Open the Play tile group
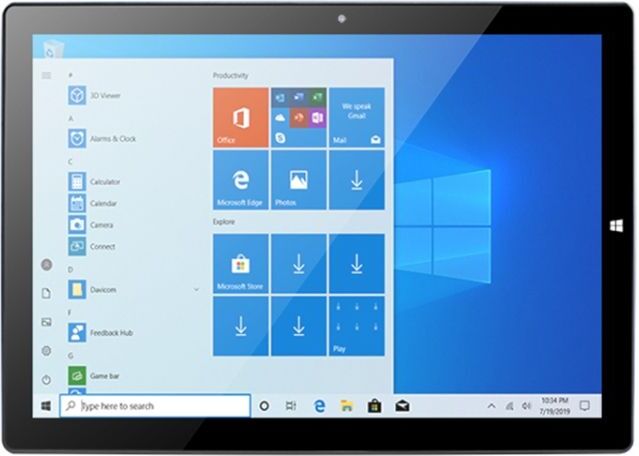Image resolution: width=639 pixels, height=456 pixels. coord(356,326)
